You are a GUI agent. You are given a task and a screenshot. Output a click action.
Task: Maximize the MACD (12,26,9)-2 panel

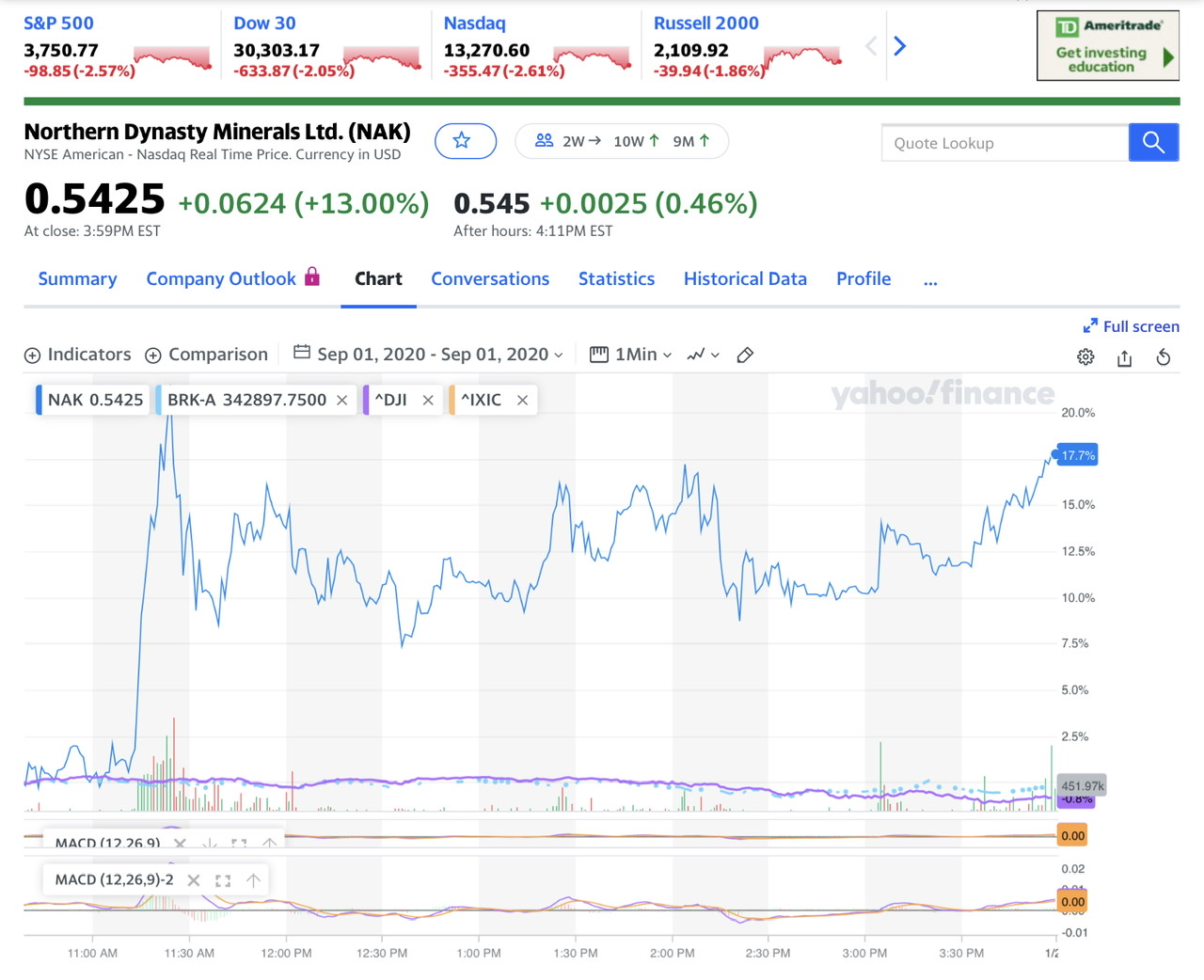pyautogui.click(x=223, y=880)
